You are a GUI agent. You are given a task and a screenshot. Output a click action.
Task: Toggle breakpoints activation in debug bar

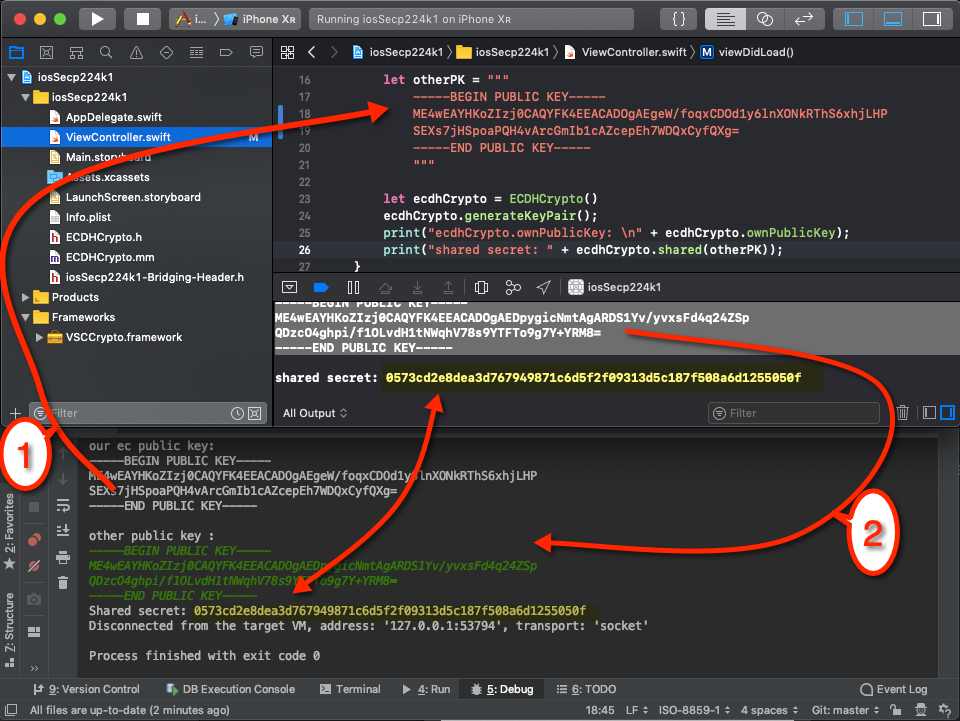pyautogui.click(x=321, y=287)
